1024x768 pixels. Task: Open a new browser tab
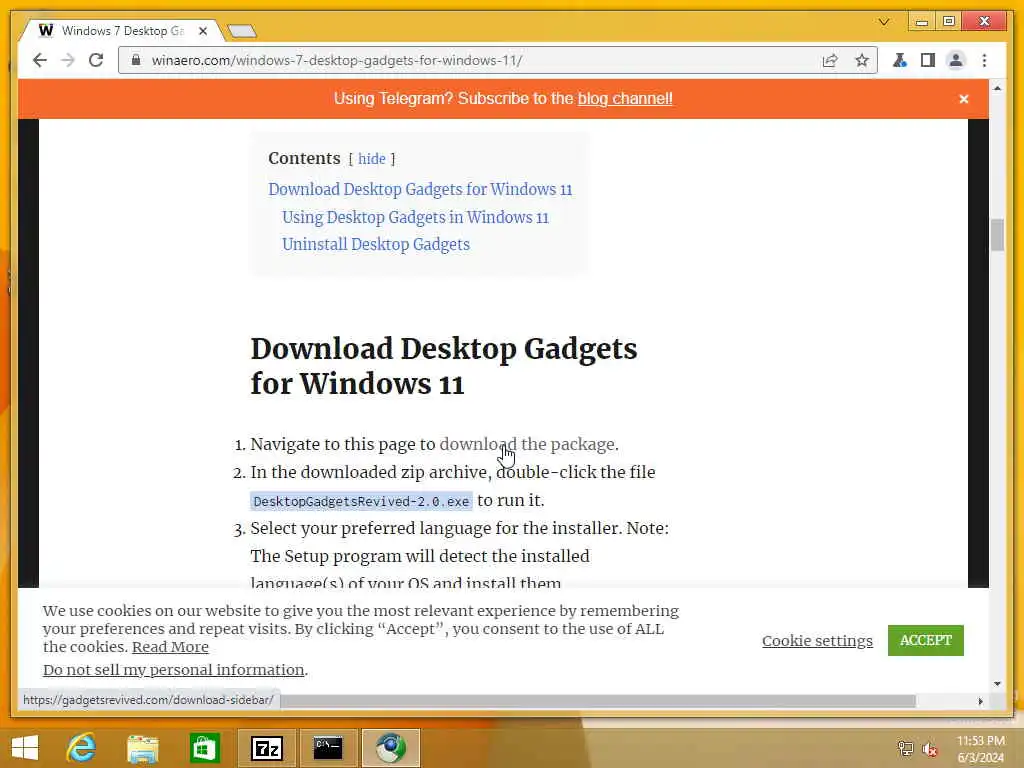coord(242,31)
